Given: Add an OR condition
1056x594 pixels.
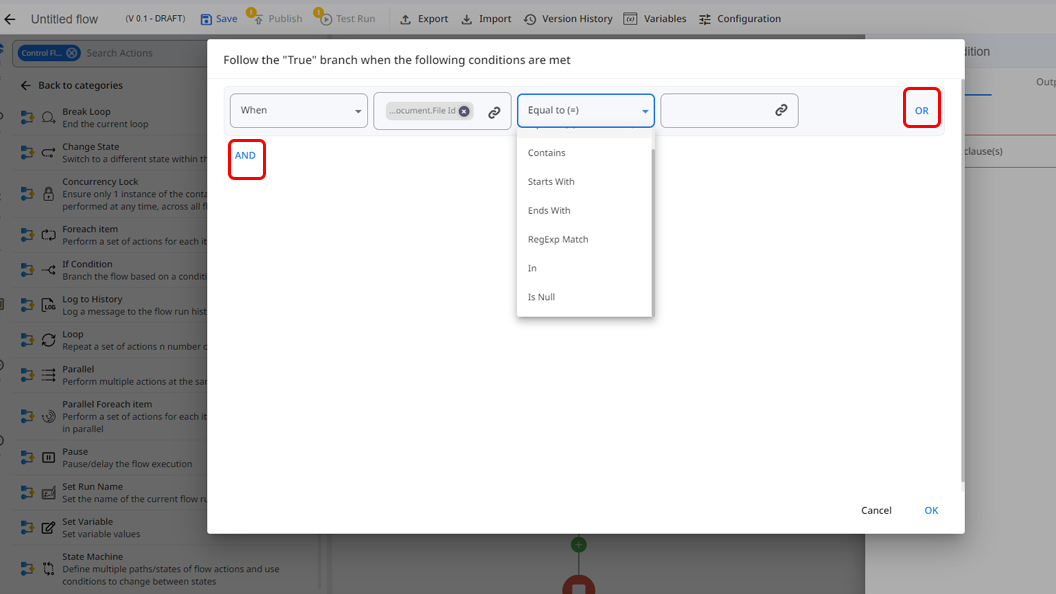Looking at the screenshot, I should click(921, 110).
